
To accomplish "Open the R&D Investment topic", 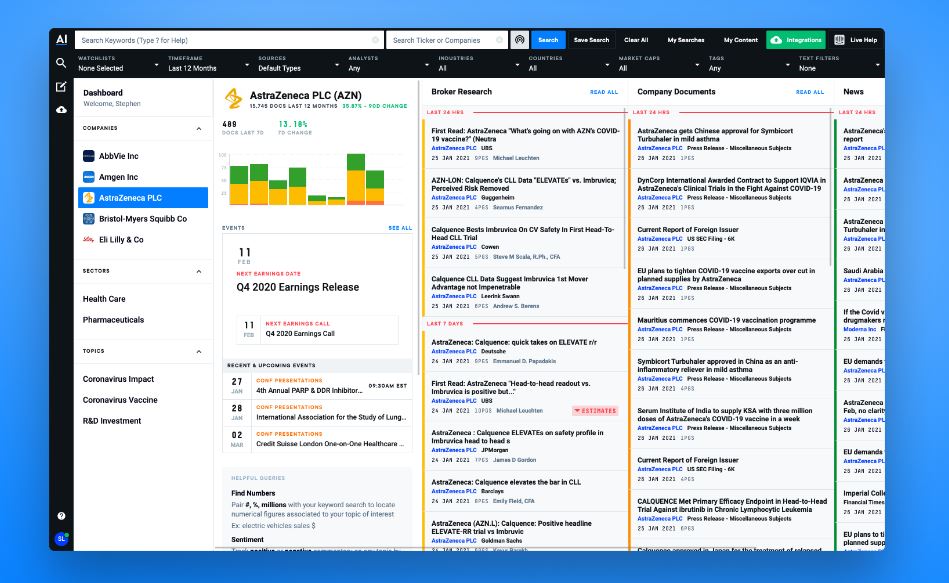I will 112,421.
